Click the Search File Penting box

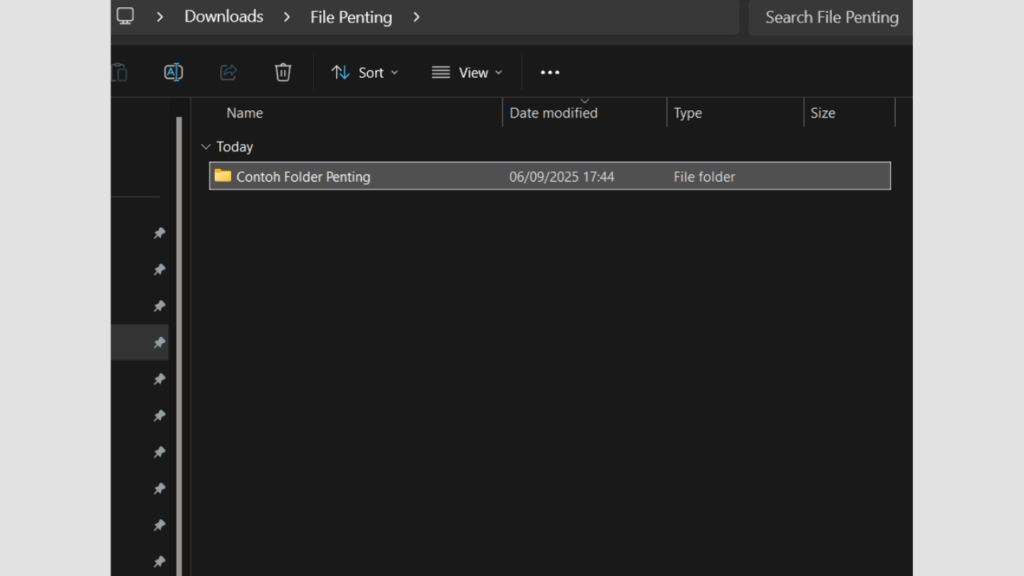click(830, 17)
